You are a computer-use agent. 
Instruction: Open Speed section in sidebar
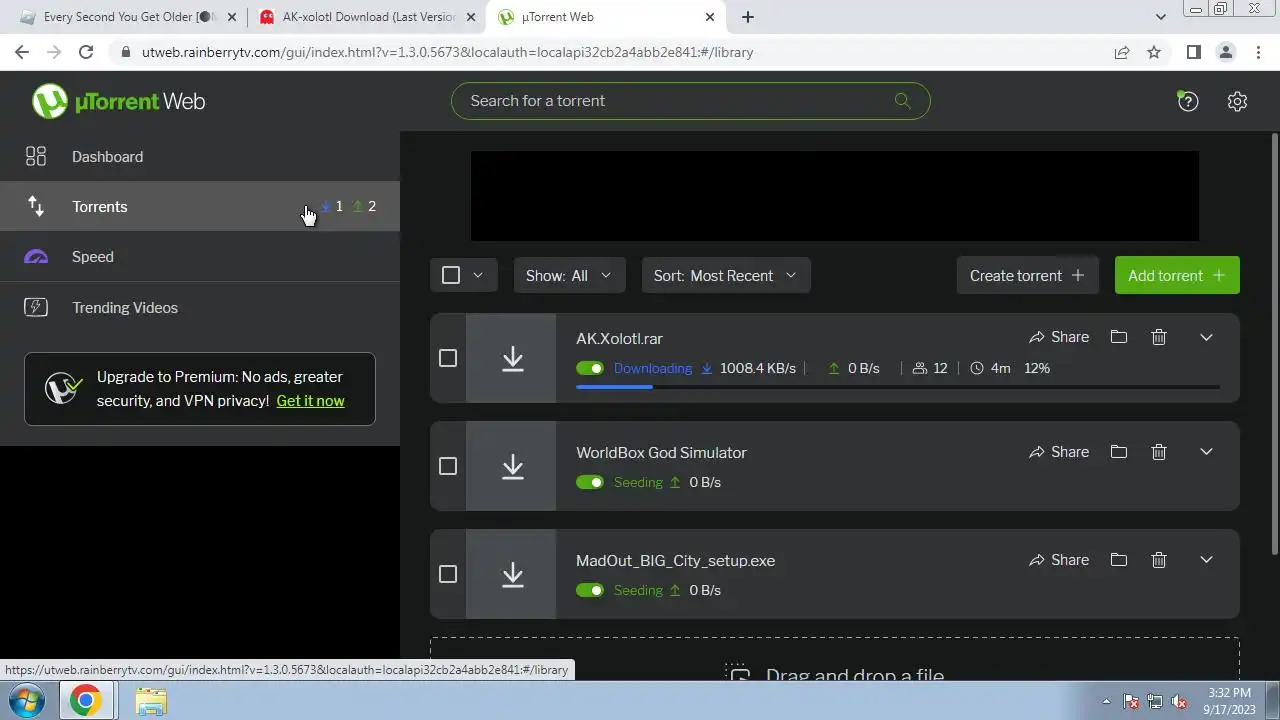click(x=200, y=257)
